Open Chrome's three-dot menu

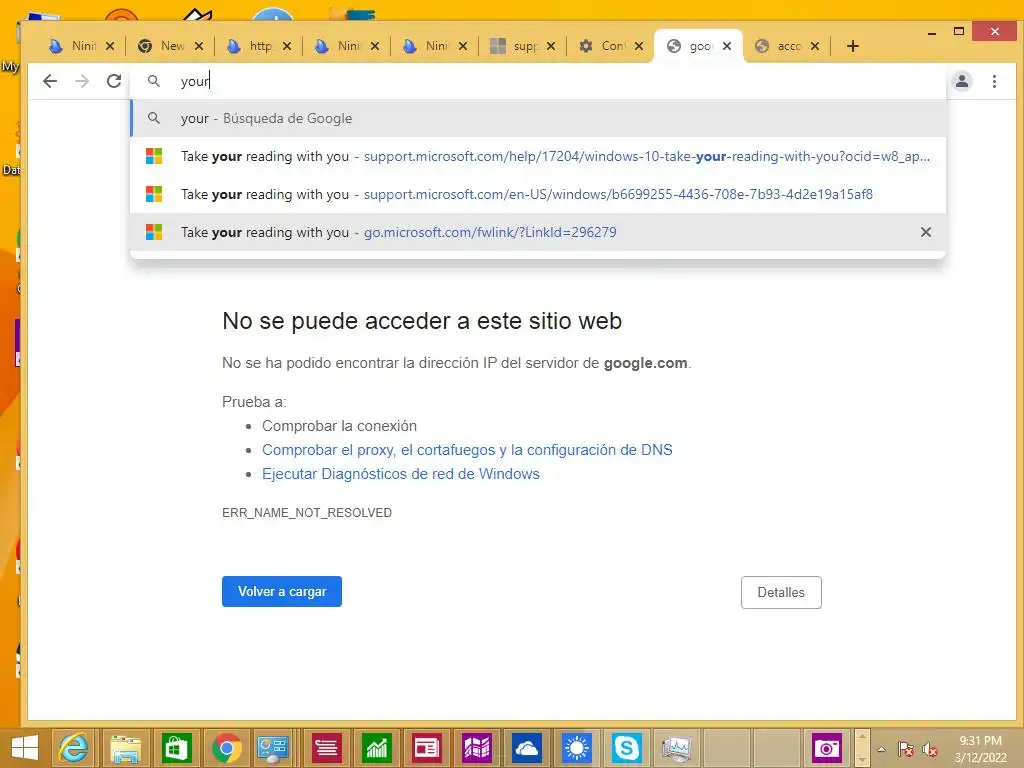[994, 81]
